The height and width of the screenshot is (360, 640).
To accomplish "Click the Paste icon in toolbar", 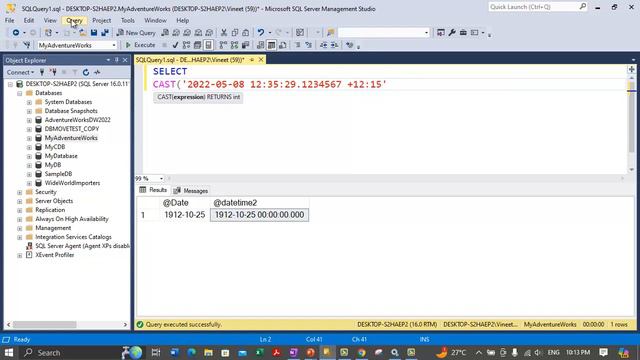I will pos(246,33).
